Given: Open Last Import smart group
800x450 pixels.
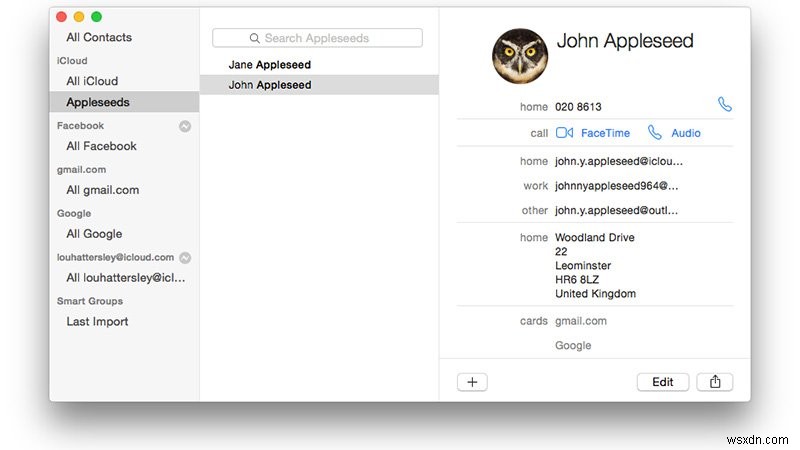Looking at the screenshot, I should [x=97, y=322].
